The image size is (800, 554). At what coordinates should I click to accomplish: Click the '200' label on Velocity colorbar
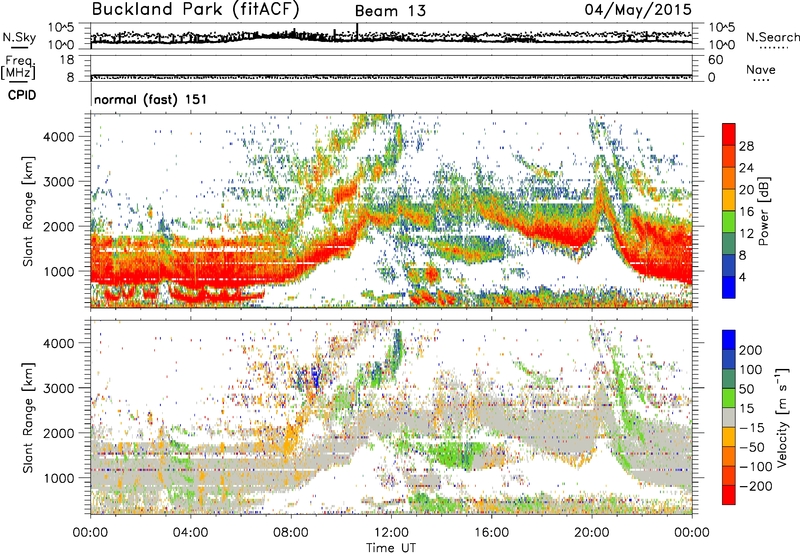click(751, 350)
